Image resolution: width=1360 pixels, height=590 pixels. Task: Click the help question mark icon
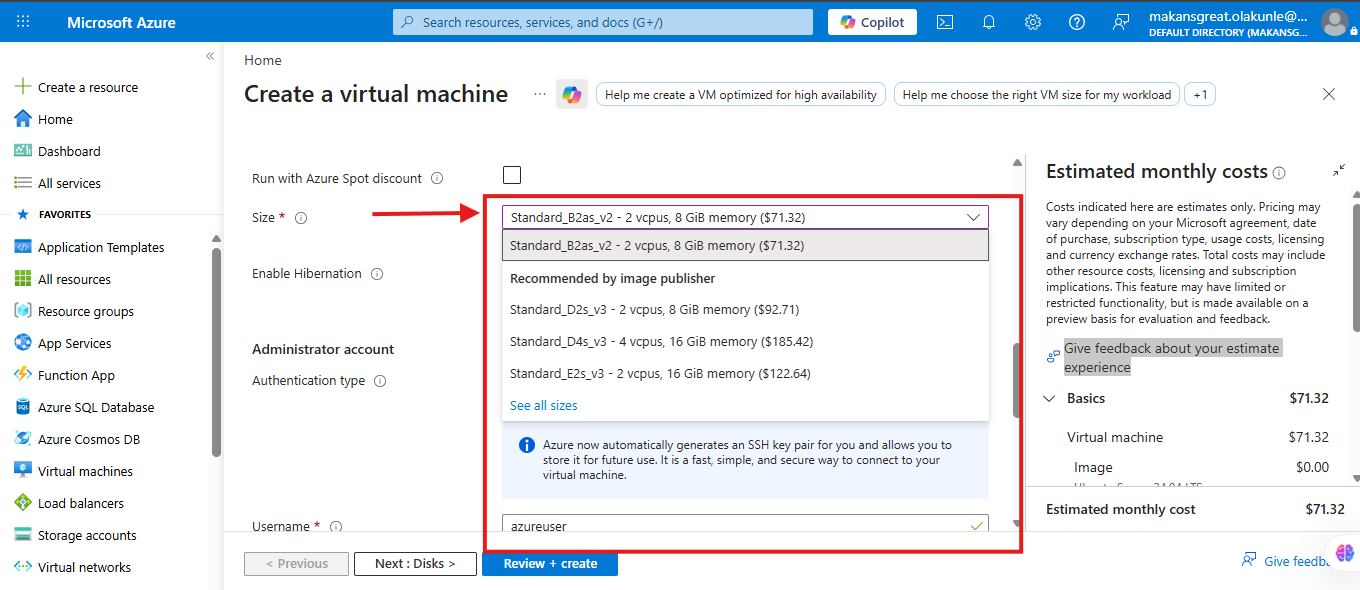click(1077, 22)
